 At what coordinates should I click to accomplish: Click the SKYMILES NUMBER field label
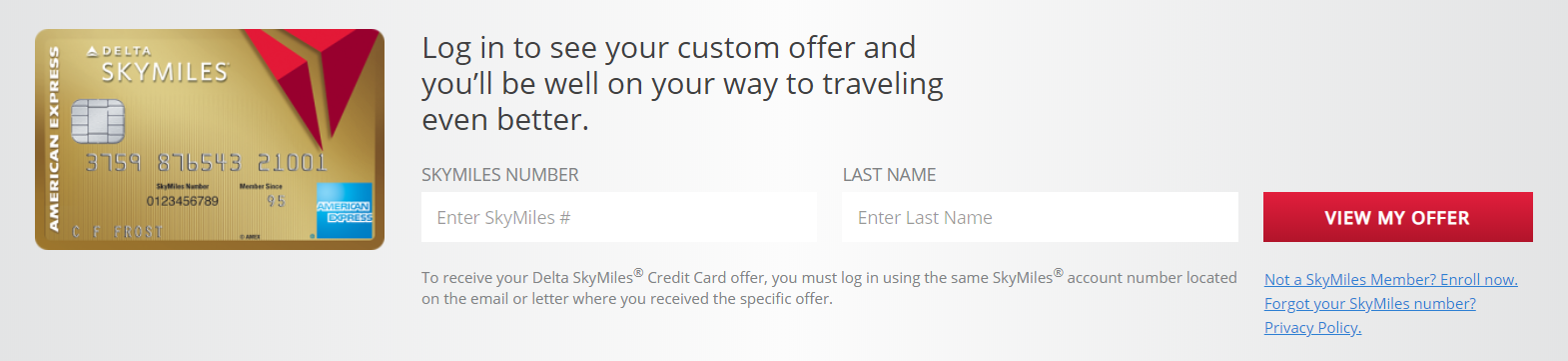coord(500,175)
